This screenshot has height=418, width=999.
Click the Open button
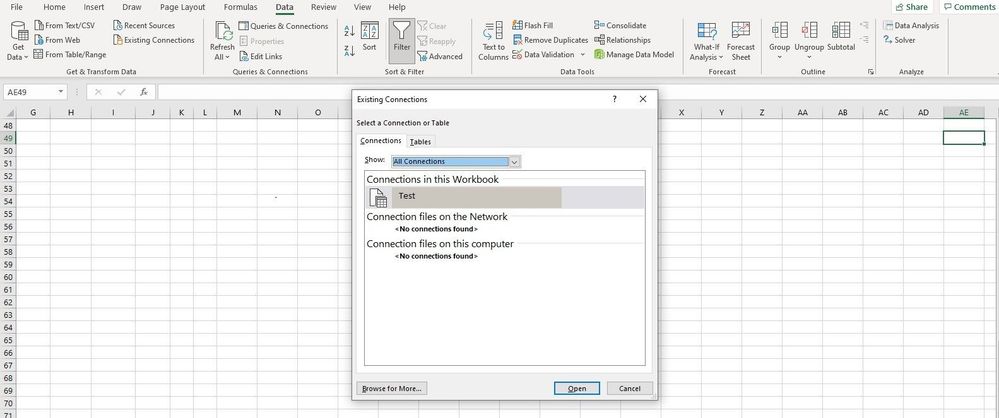tap(577, 389)
